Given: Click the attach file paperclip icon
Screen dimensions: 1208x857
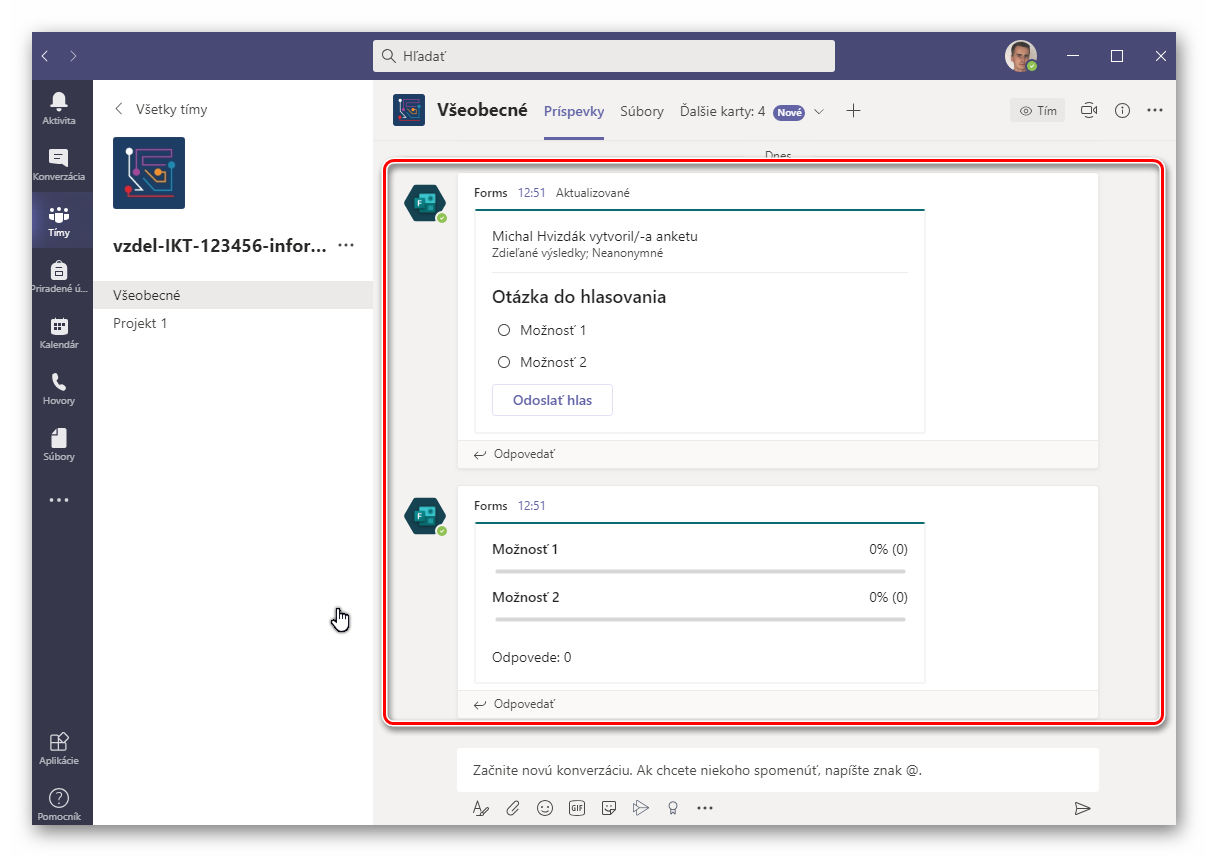Looking at the screenshot, I should coord(512,808).
